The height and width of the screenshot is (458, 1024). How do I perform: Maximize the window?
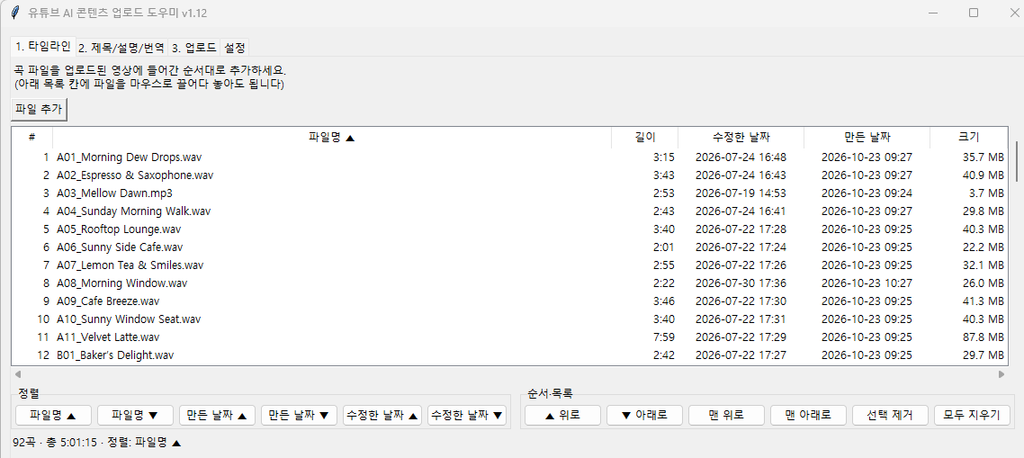[x=973, y=12]
